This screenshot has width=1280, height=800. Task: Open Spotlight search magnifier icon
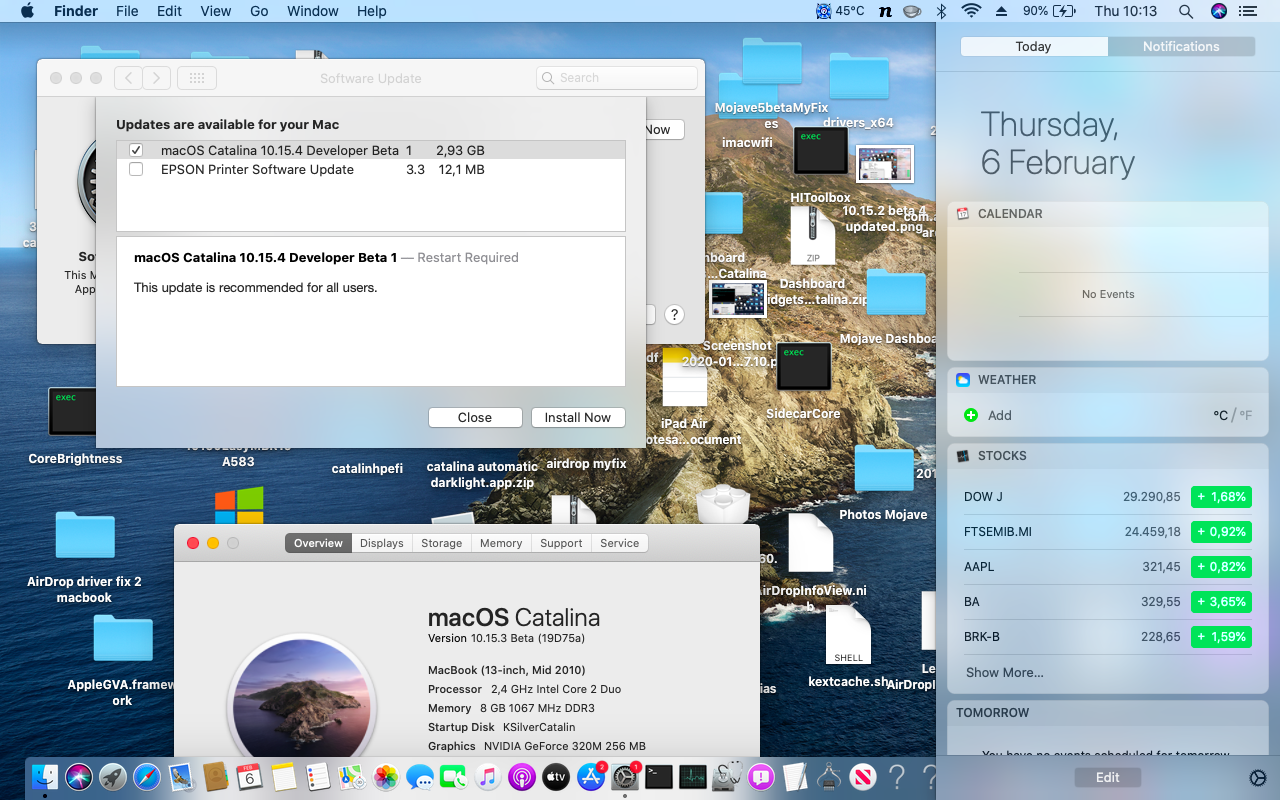[x=1186, y=11]
